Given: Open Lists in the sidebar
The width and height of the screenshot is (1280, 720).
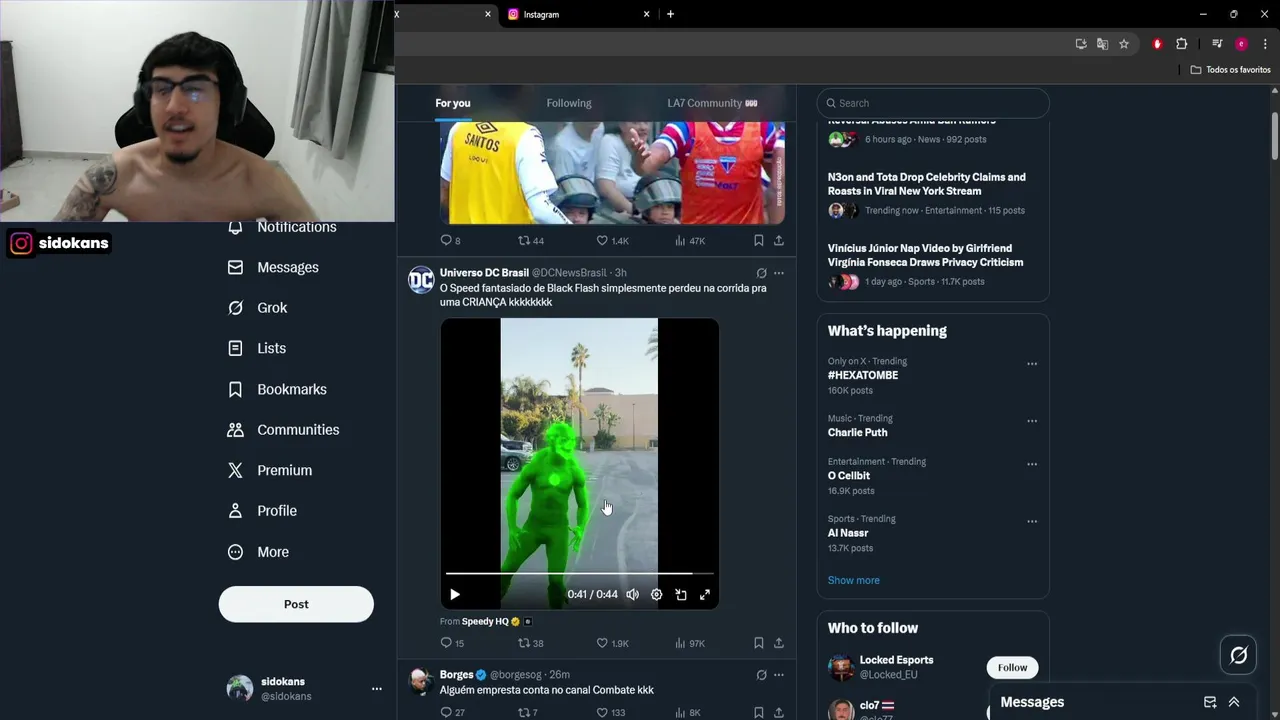Looking at the screenshot, I should pos(257,348).
